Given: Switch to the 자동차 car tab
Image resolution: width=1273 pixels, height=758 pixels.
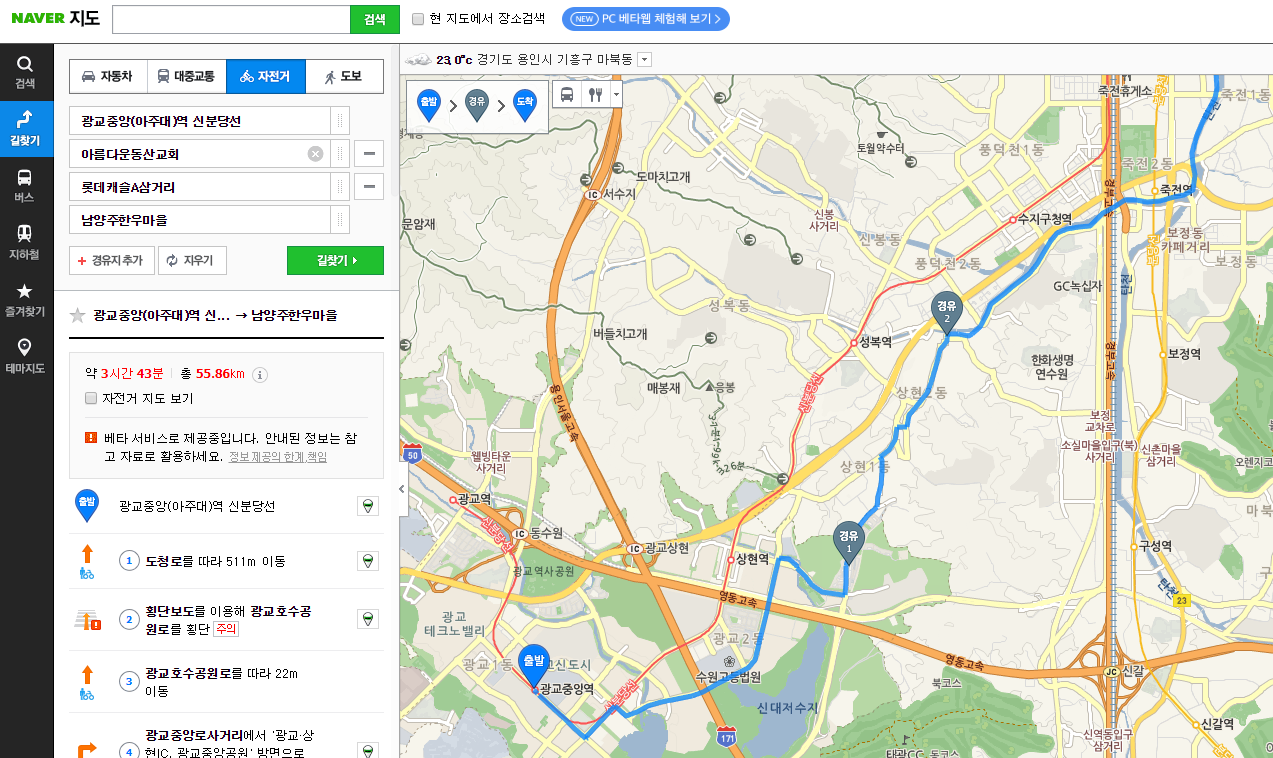Looking at the screenshot, I should point(108,76).
